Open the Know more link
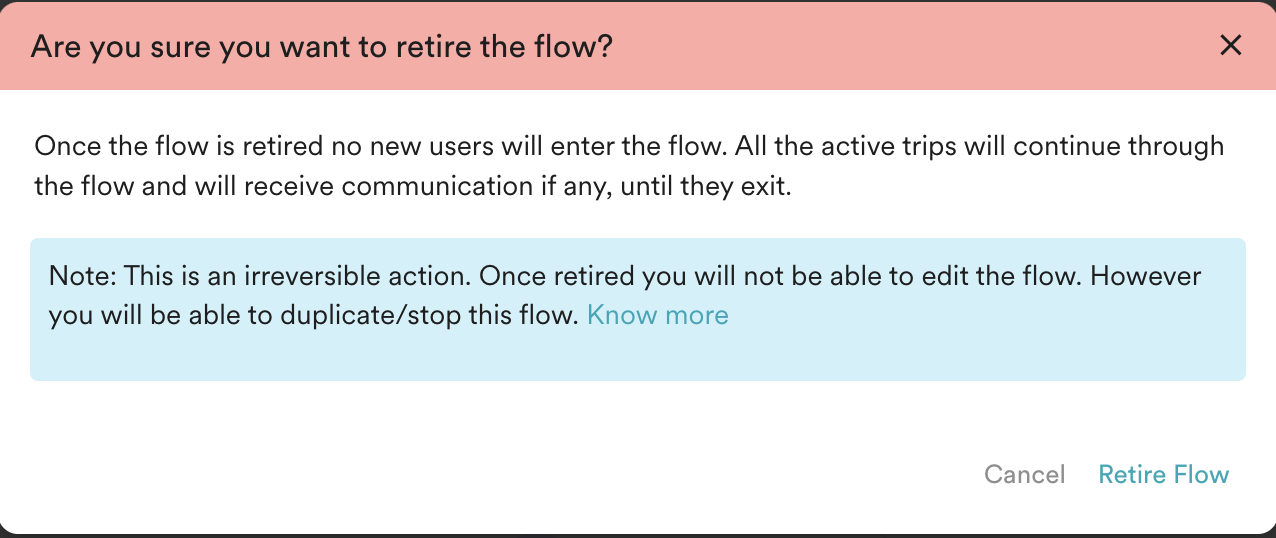The width and height of the screenshot is (1276, 538). [x=657, y=316]
